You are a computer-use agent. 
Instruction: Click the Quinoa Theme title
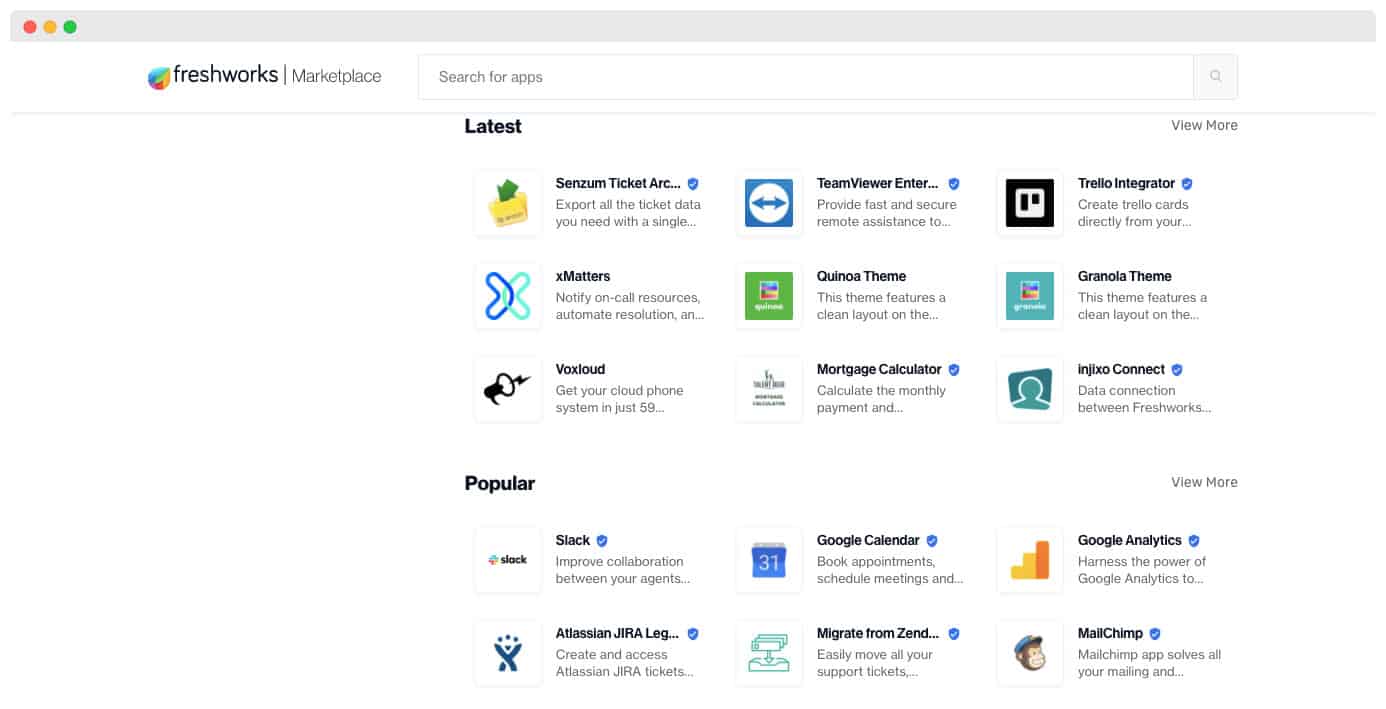point(861,276)
